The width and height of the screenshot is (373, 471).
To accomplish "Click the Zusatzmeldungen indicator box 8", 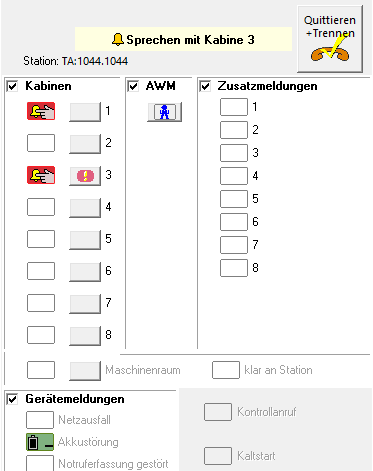I will pyautogui.click(x=234, y=268).
